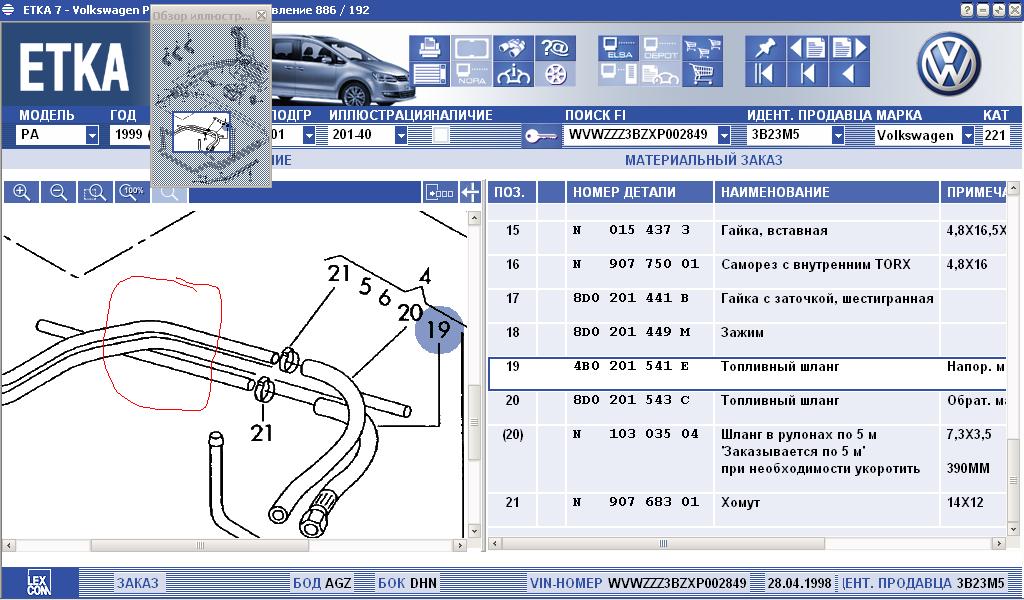Click the single-bar back arrow icon
Screen dimensions: 1024x600
click(x=807, y=74)
